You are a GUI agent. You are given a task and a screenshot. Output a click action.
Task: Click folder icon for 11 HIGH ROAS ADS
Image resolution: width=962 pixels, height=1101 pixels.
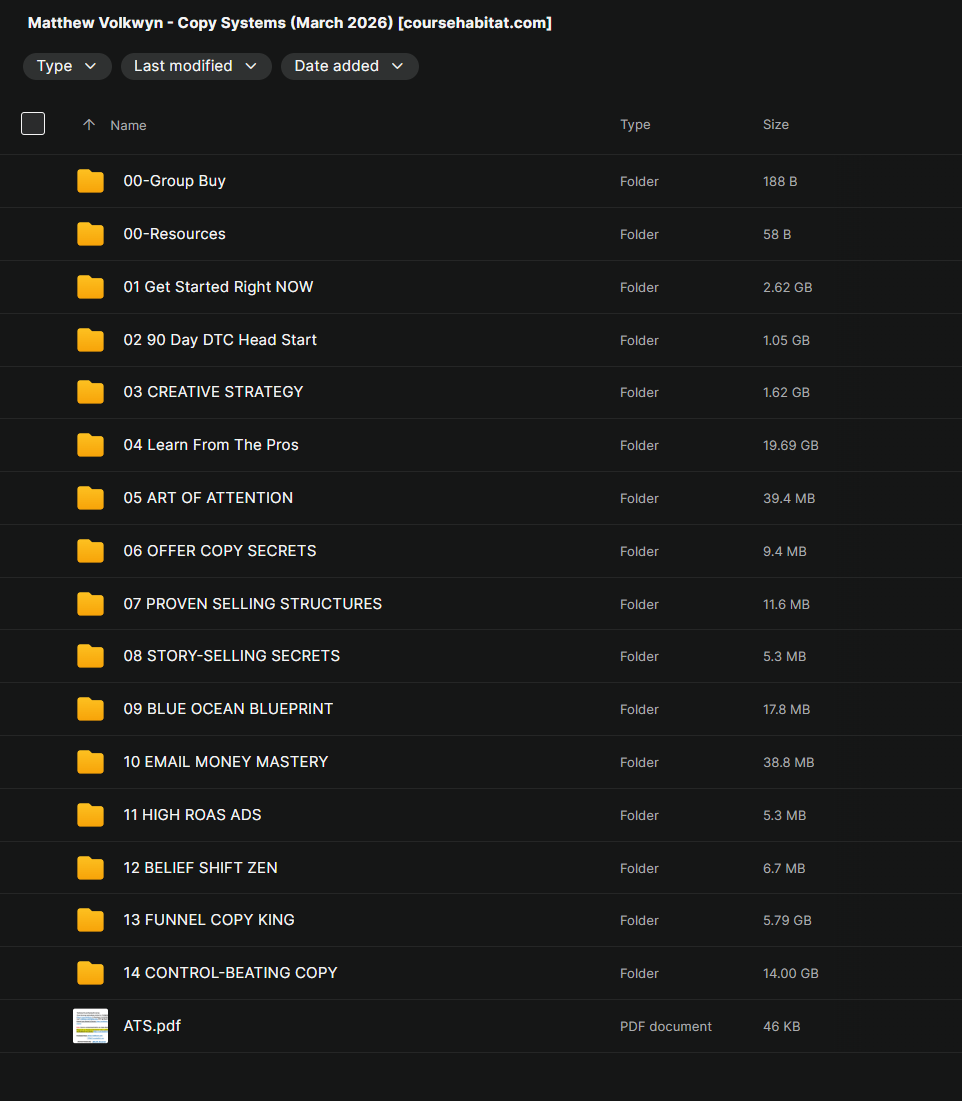tap(91, 815)
